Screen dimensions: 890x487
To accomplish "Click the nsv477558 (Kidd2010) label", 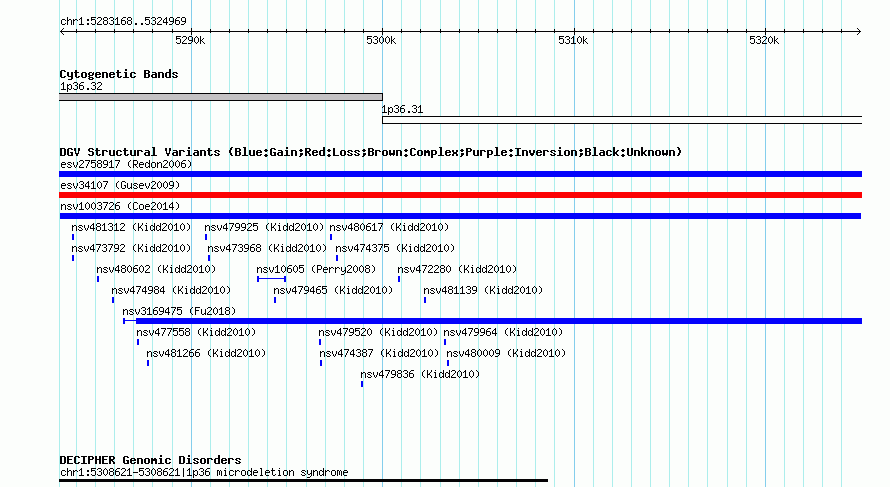I will point(196,332).
